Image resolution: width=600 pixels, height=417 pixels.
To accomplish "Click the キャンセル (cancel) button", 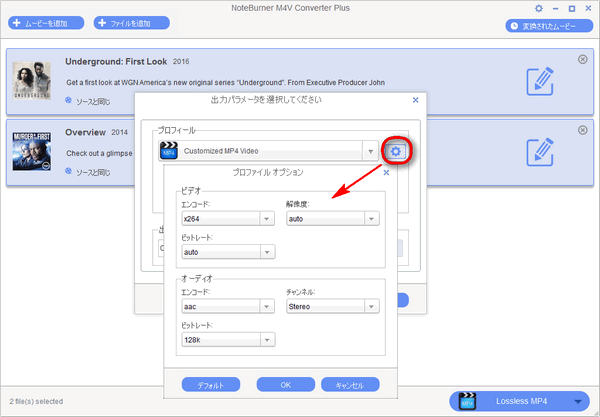I will 350,385.
